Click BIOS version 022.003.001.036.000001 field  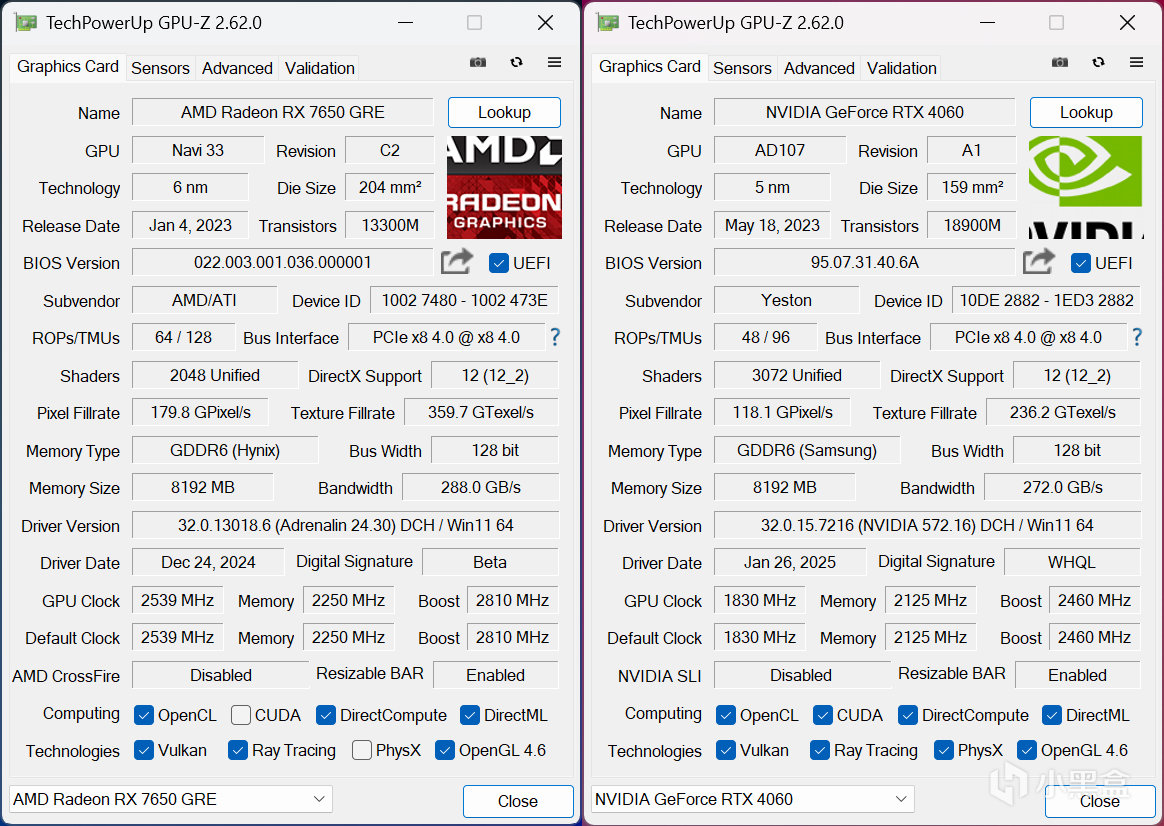tap(283, 262)
